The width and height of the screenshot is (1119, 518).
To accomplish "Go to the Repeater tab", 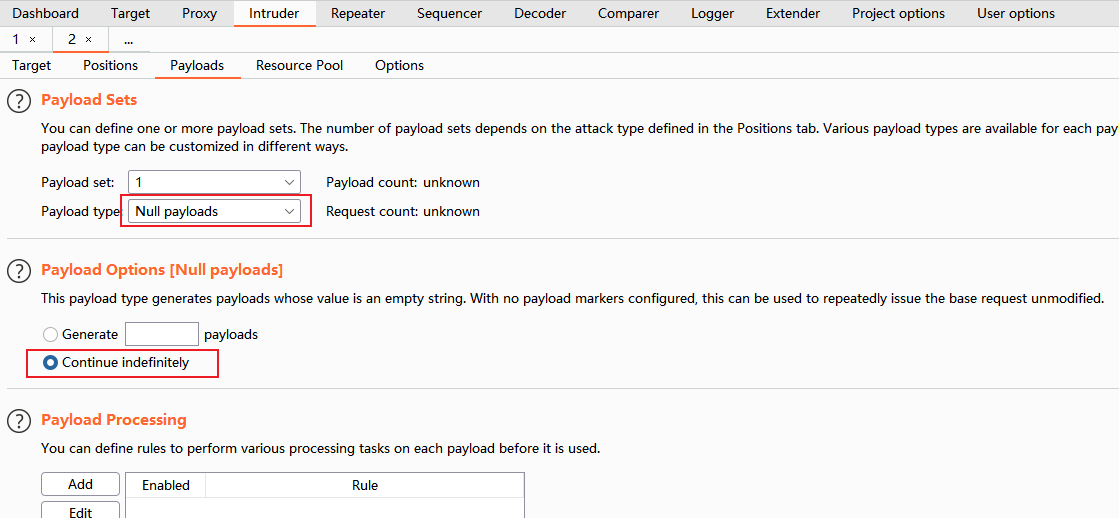I will pos(358,14).
